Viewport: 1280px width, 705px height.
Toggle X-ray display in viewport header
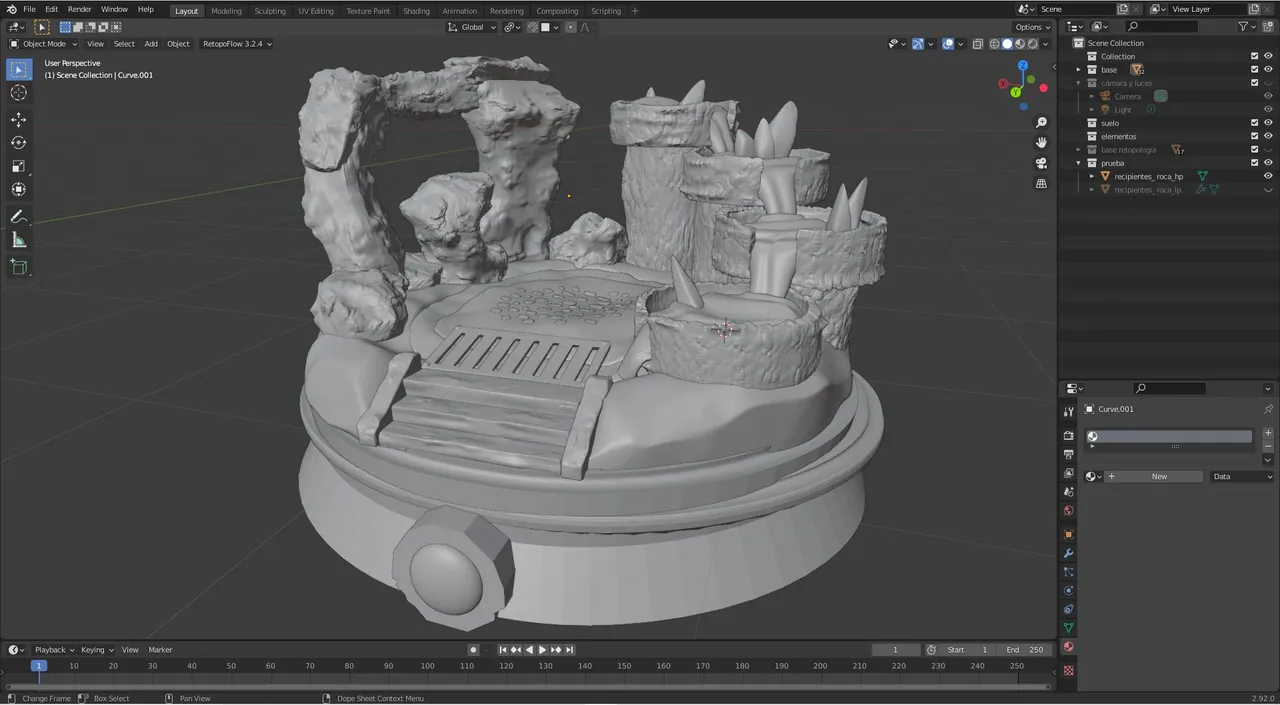coord(980,44)
